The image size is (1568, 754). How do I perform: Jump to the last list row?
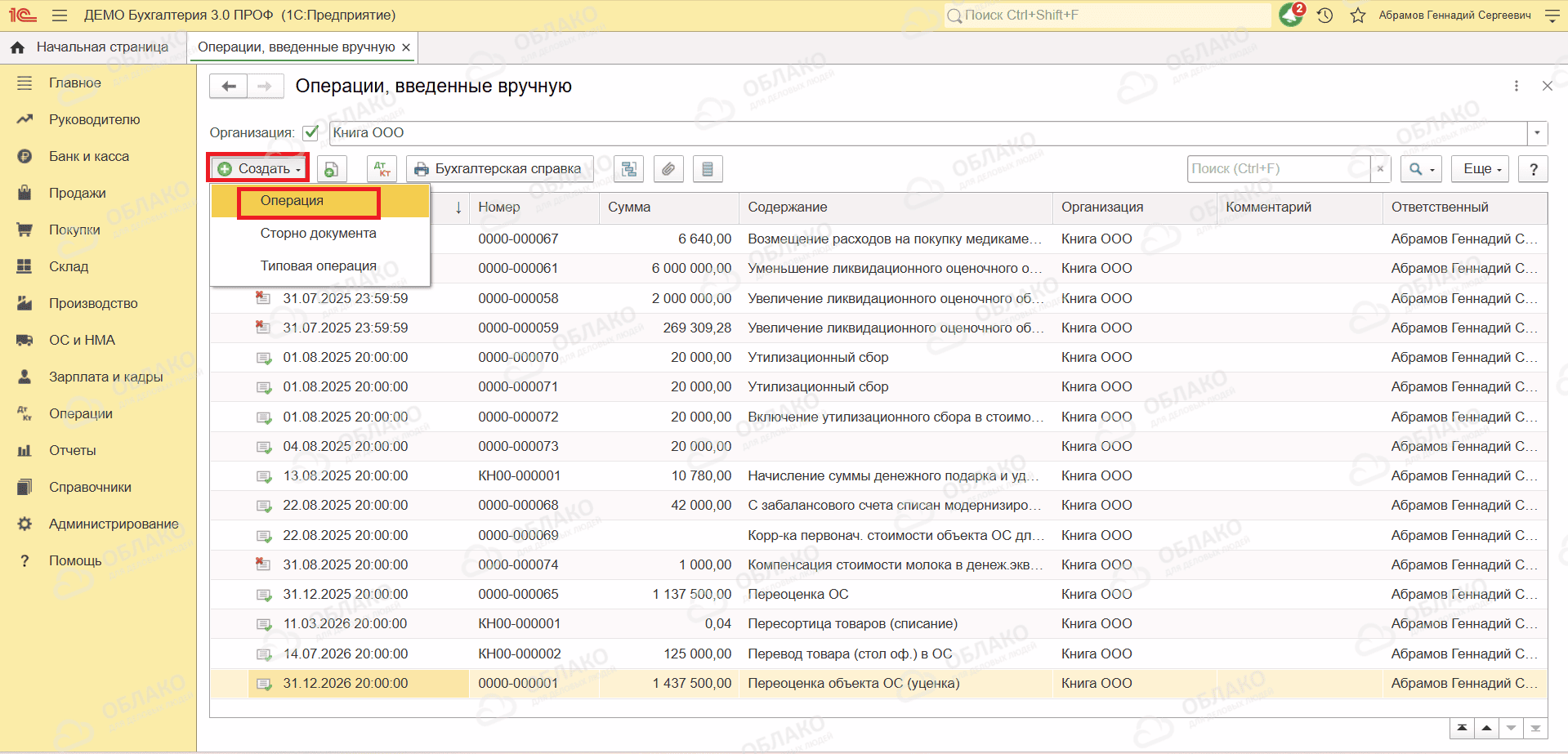[x=1535, y=728]
